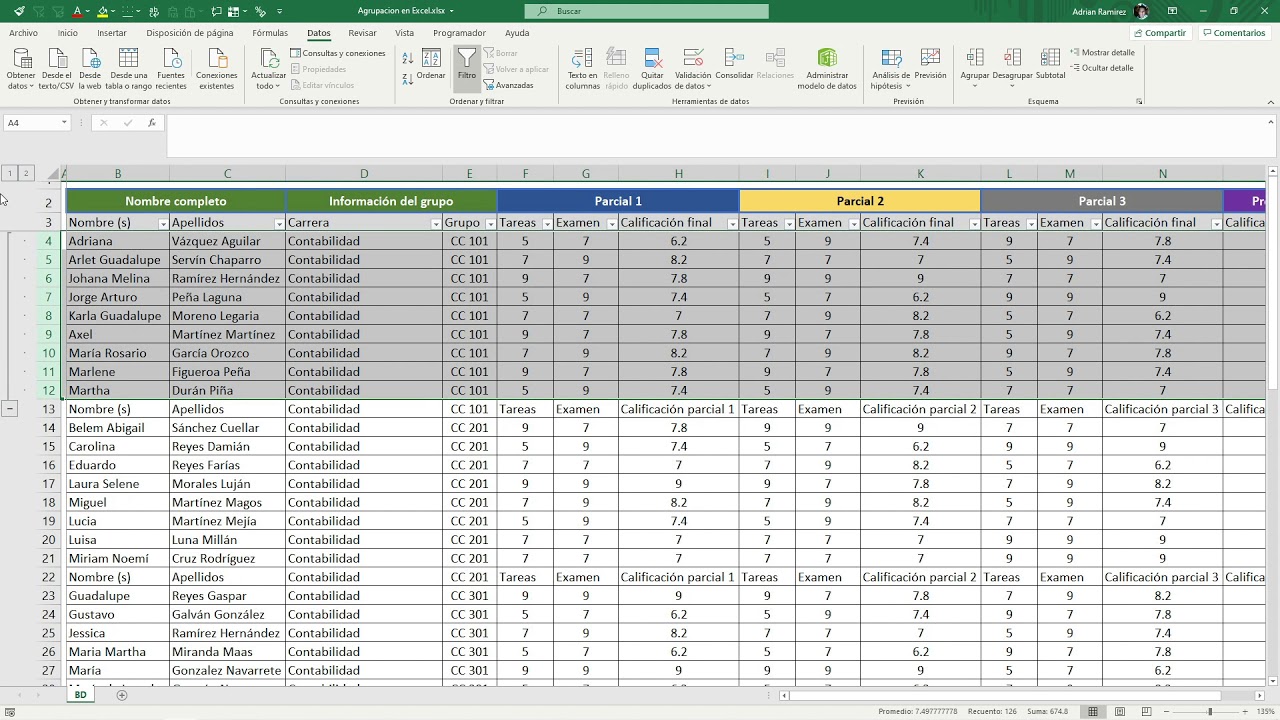Open Análisis de hipótesis menu
The image size is (1280, 720).
pos(891,68)
